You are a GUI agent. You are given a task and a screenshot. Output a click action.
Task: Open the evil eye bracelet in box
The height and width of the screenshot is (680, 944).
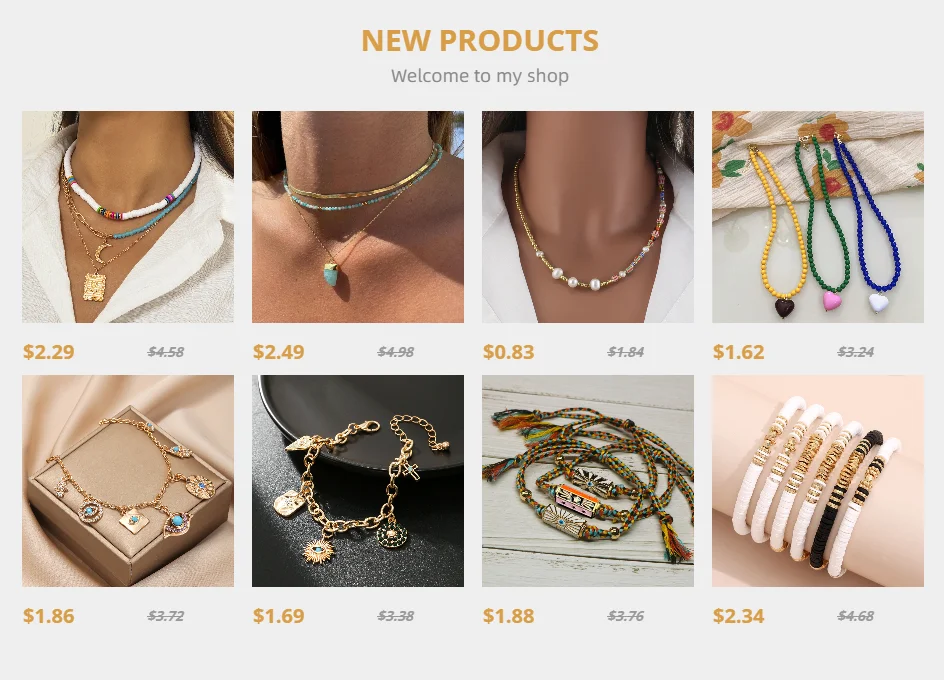(x=128, y=481)
